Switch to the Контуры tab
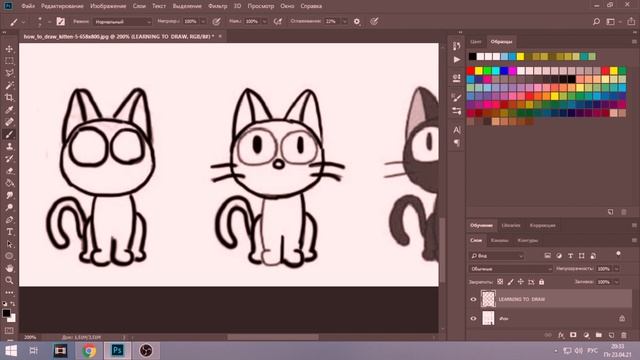This screenshot has width=640, height=360. (527, 240)
